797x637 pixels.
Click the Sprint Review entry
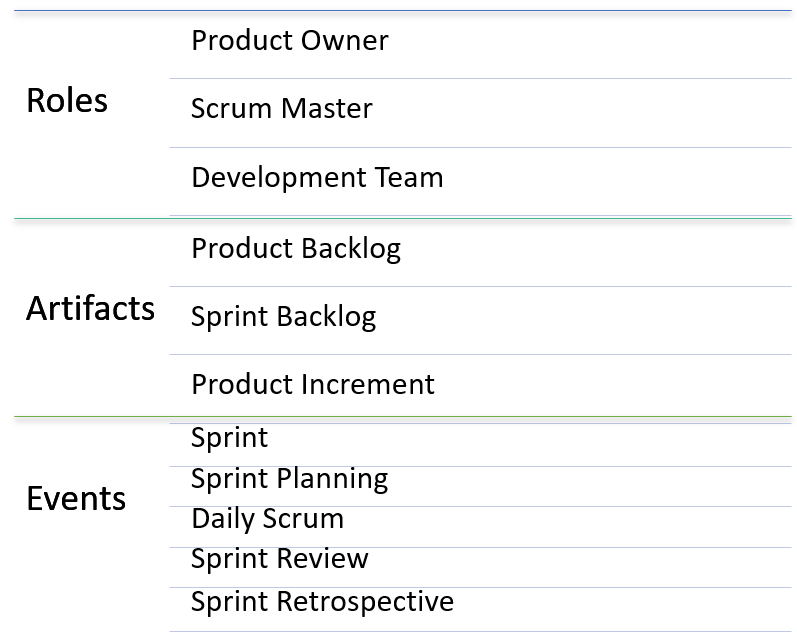click(x=280, y=559)
